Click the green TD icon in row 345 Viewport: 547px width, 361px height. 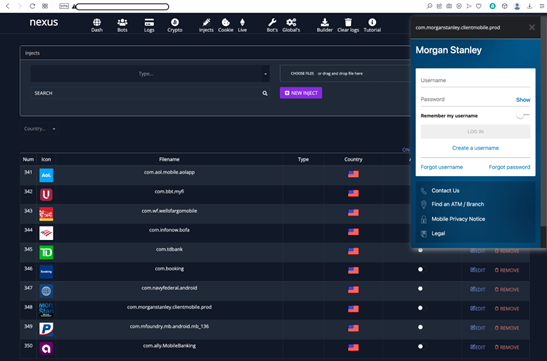46,252
